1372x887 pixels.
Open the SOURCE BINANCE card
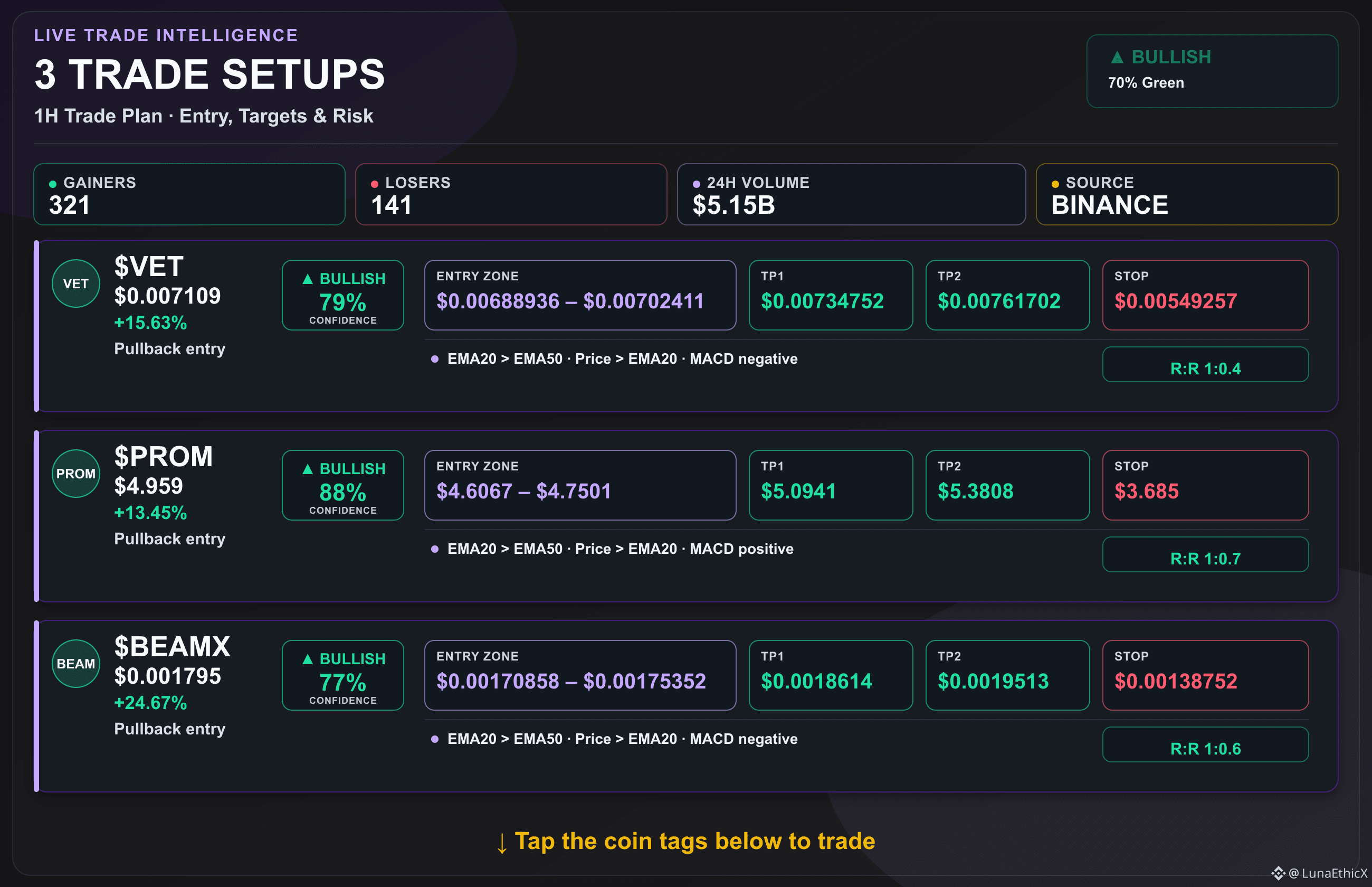(1187, 194)
